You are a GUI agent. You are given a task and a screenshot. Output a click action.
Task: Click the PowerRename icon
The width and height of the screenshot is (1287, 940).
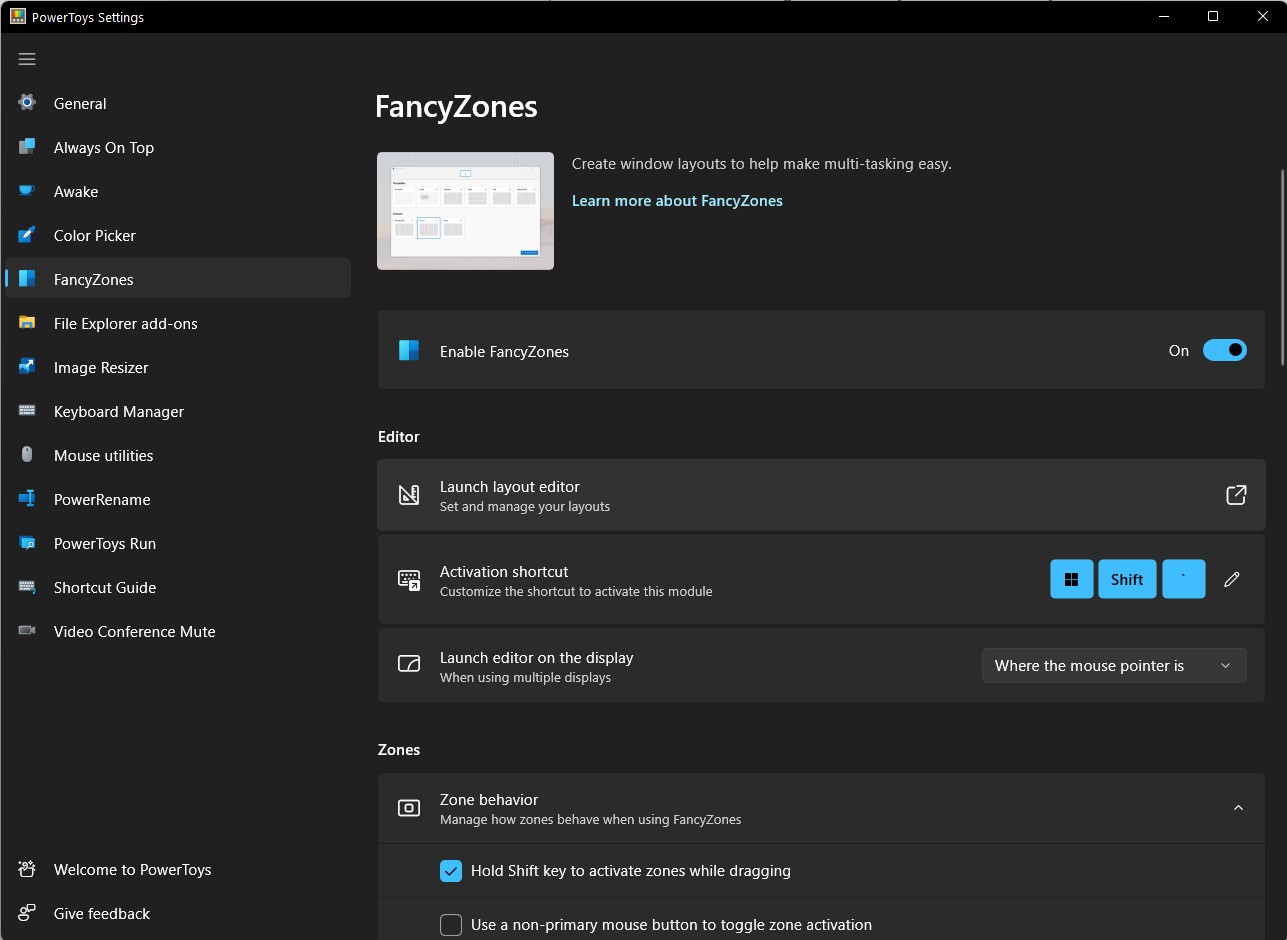[27, 499]
